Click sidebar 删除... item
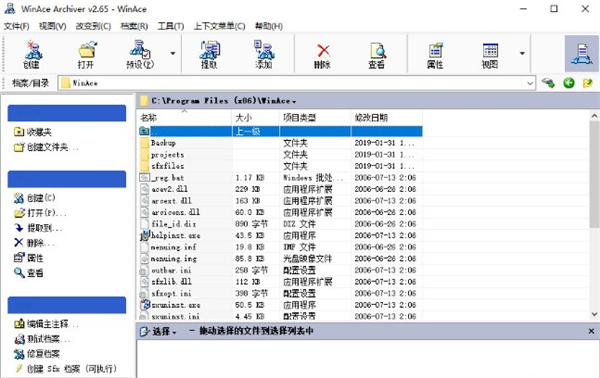Image resolution: width=600 pixels, height=378 pixels. tap(34, 243)
